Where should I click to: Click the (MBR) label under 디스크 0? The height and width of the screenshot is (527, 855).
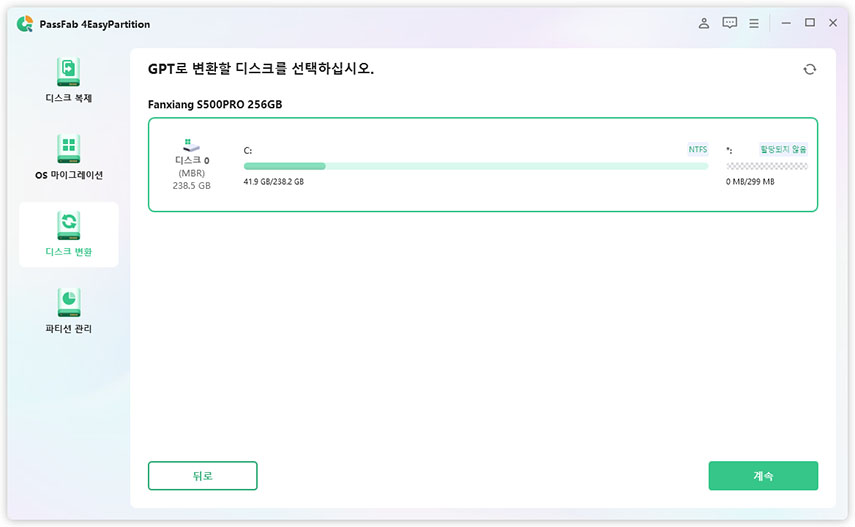click(192, 173)
